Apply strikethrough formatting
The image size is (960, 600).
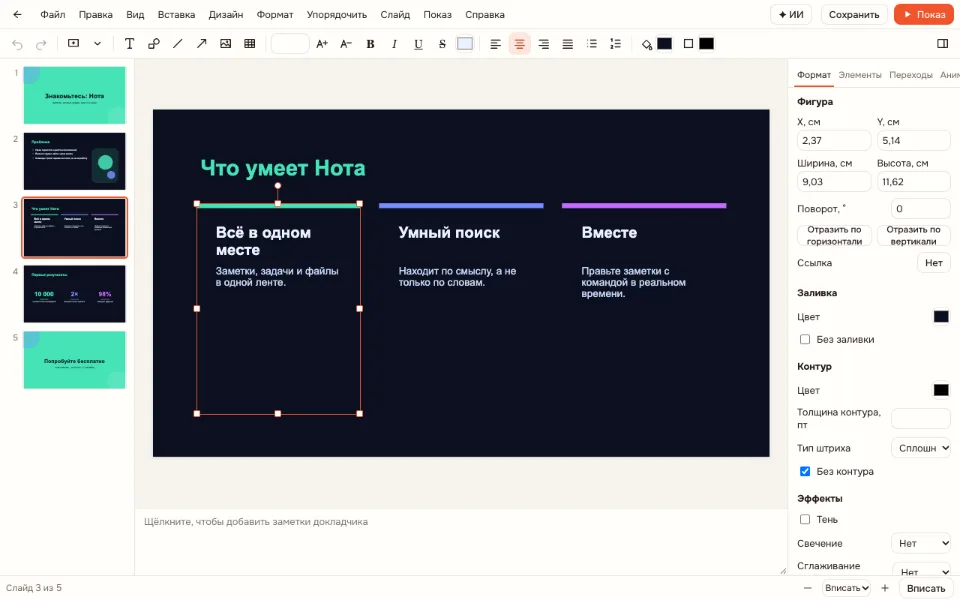coord(442,43)
